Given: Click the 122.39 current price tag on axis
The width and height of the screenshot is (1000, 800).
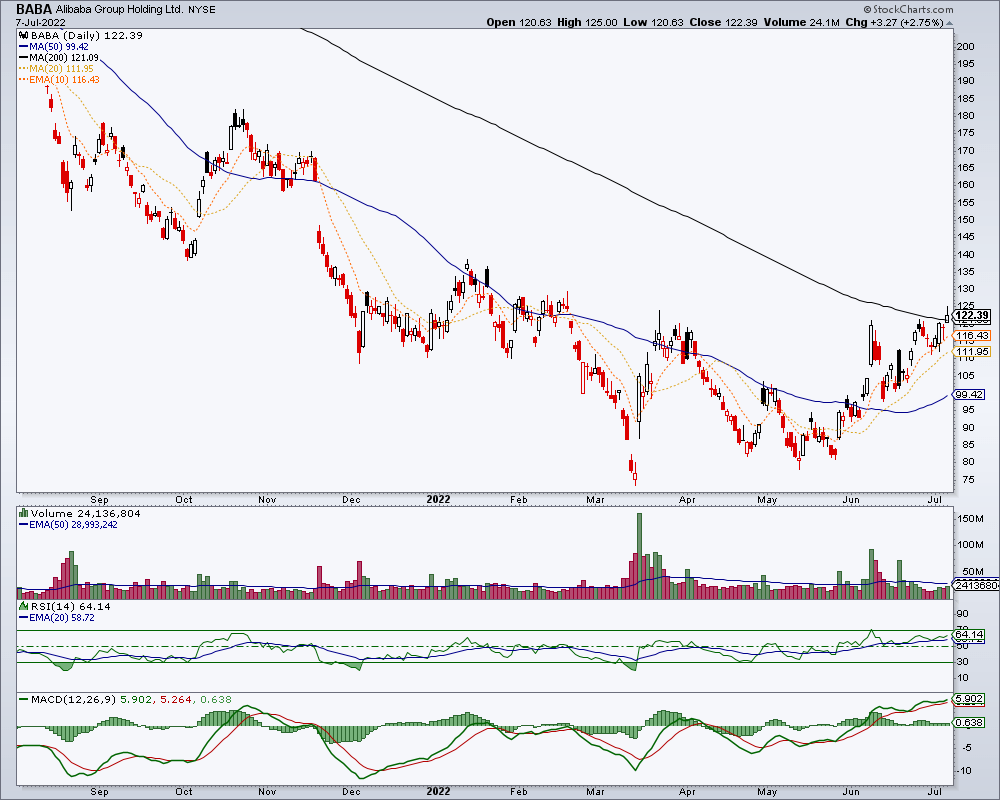Looking at the screenshot, I should point(973,316).
